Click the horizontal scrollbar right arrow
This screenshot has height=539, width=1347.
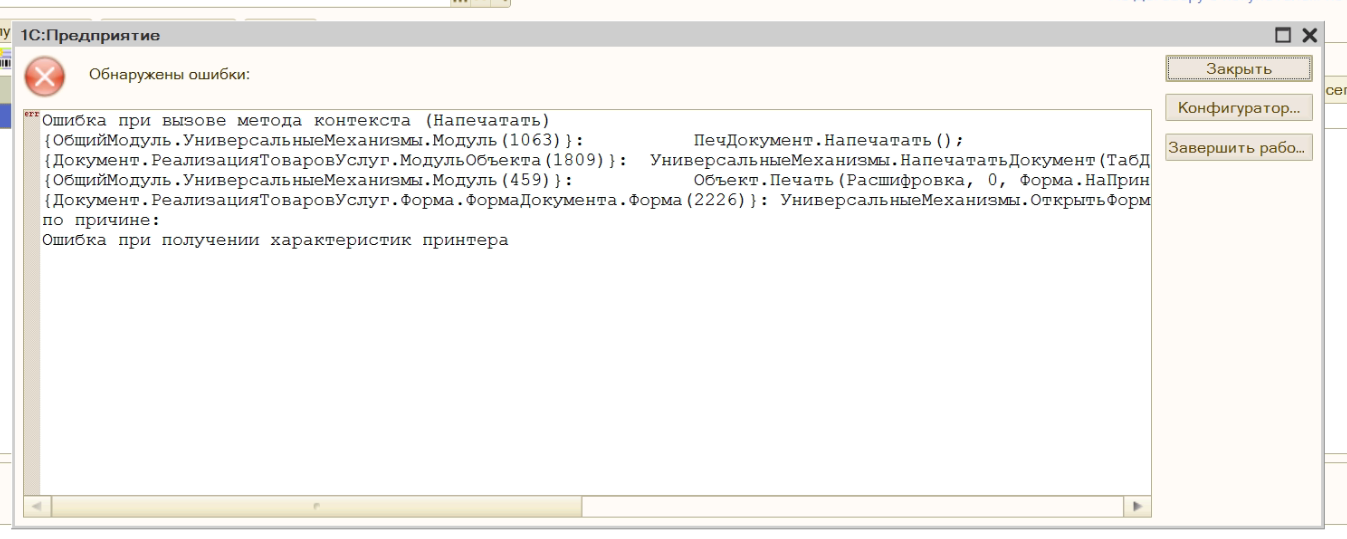coord(1139,507)
